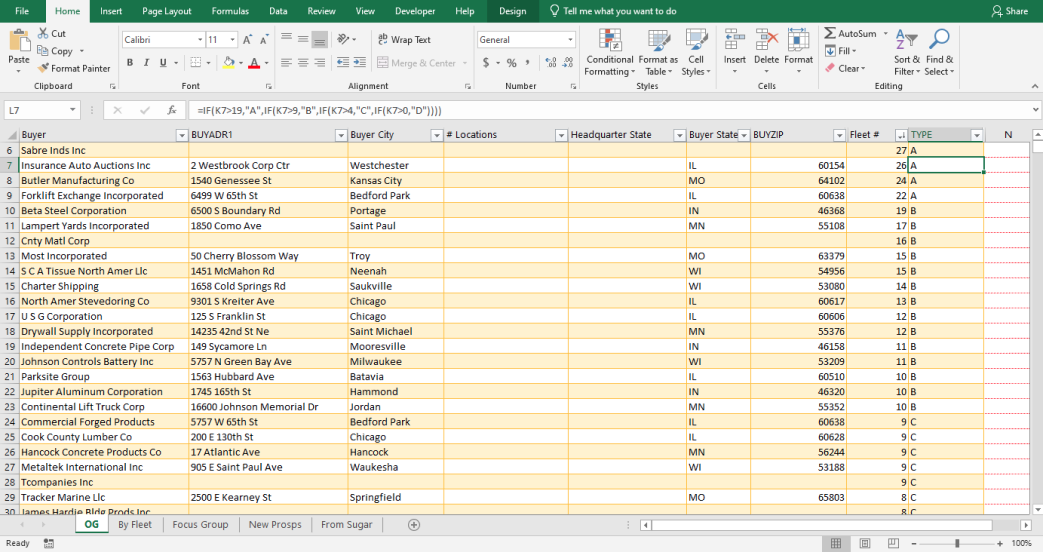
Task: Open Font settings dialog launcher
Action: [269, 86]
